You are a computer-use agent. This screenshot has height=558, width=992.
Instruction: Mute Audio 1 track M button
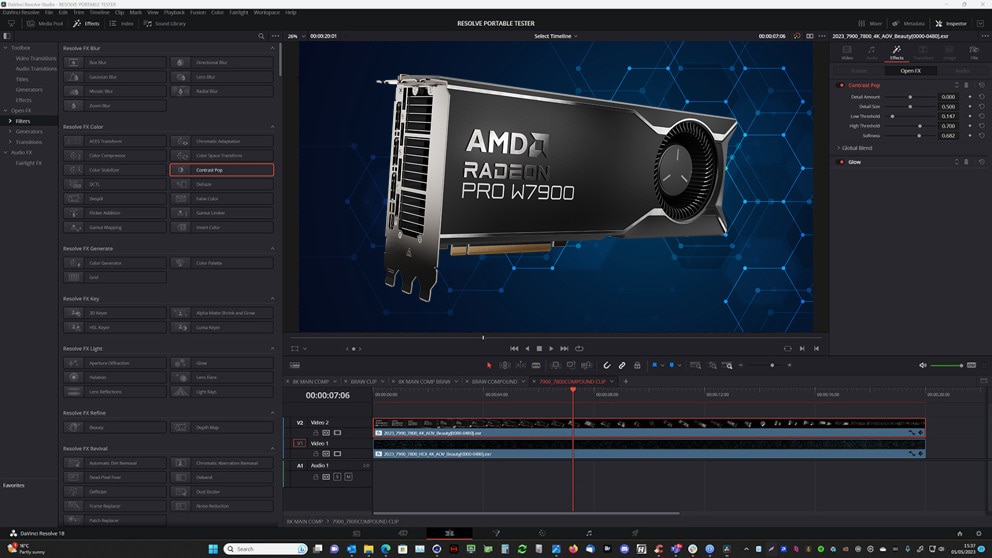(x=348, y=476)
